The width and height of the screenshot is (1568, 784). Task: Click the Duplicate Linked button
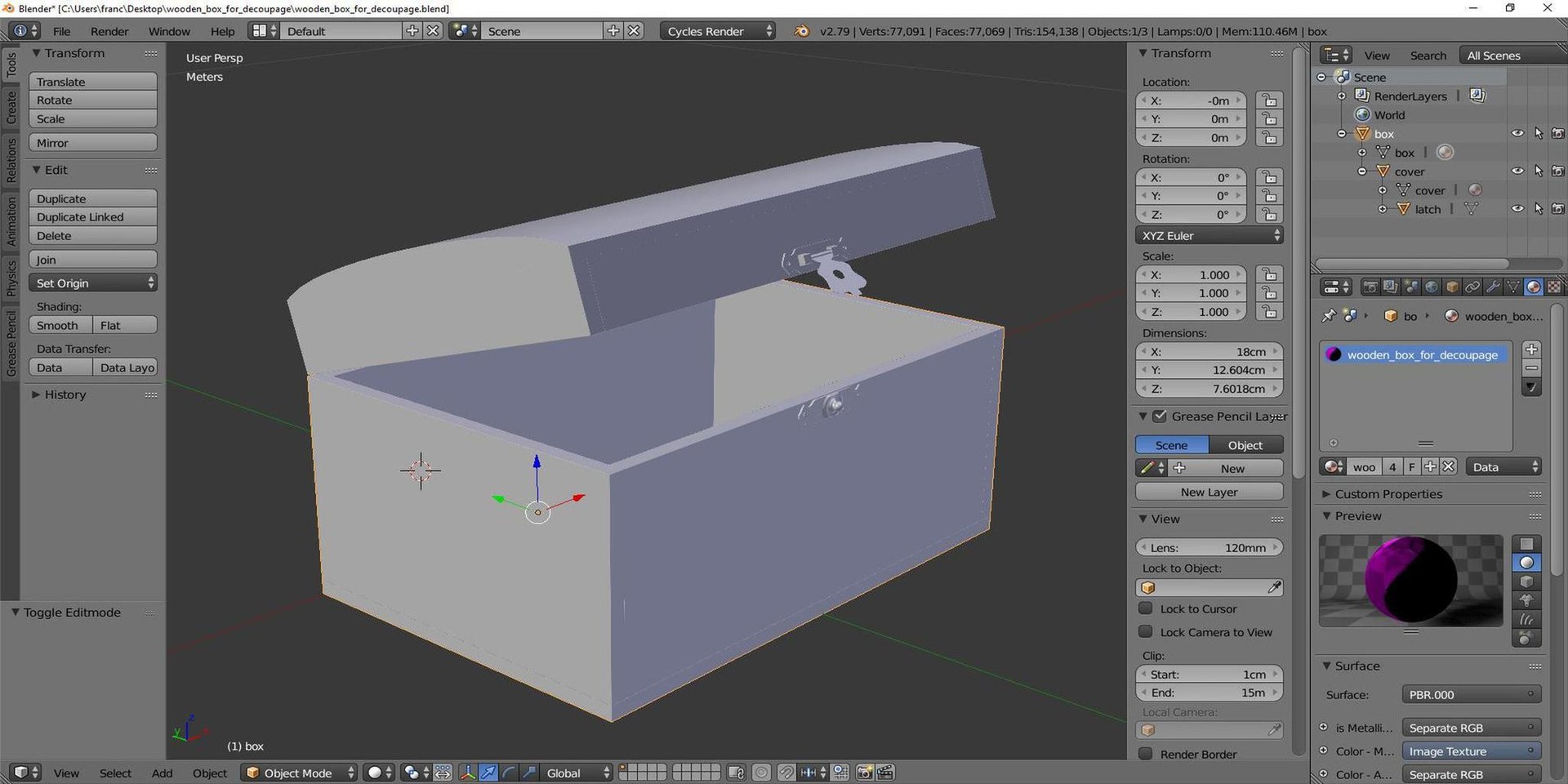coord(93,216)
